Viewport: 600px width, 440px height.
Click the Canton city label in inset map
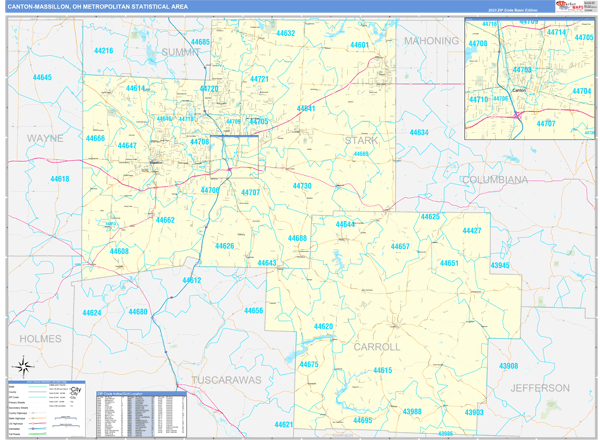pos(517,91)
